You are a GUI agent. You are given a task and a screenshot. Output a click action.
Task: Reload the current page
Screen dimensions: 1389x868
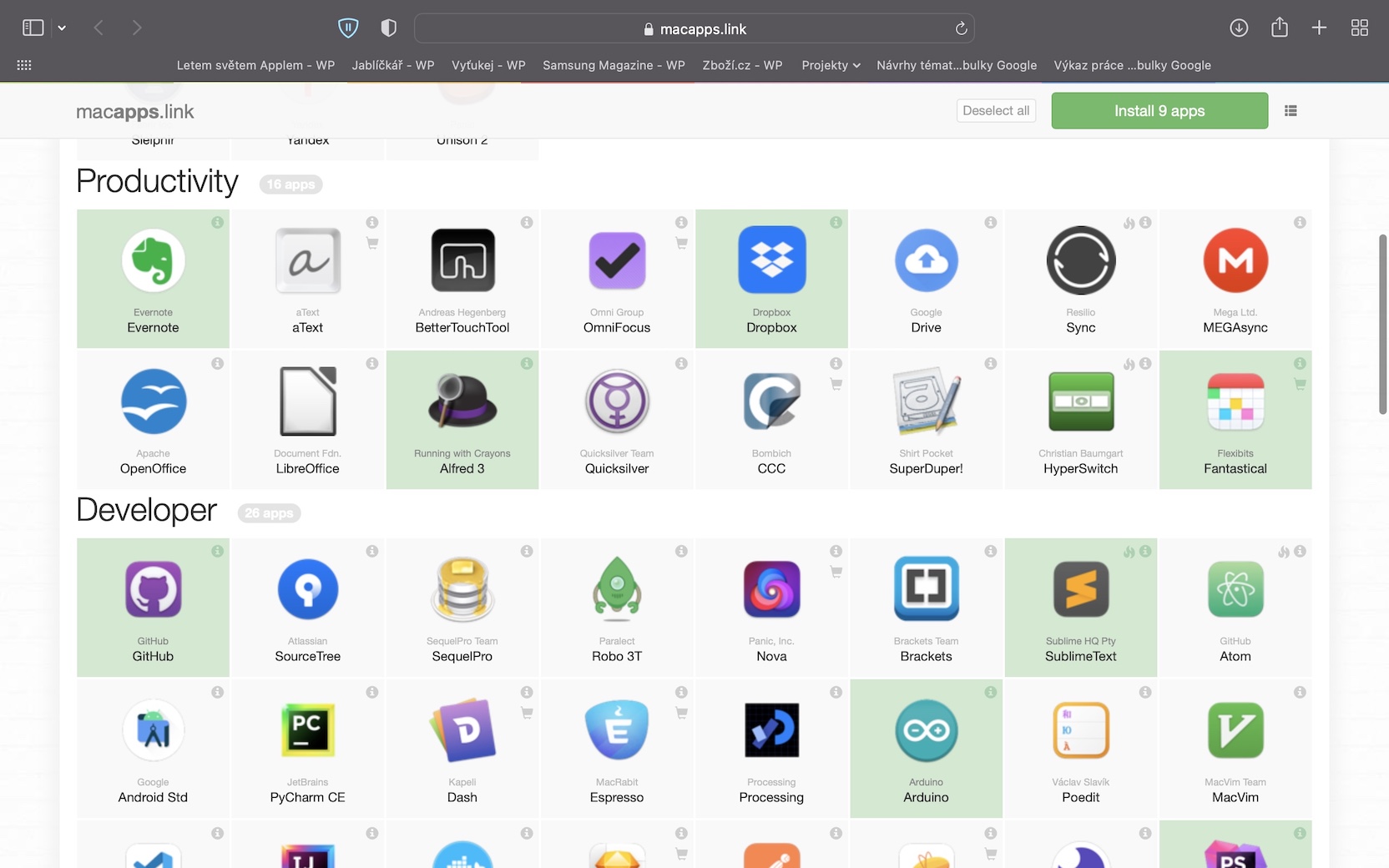[x=961, y=28]
